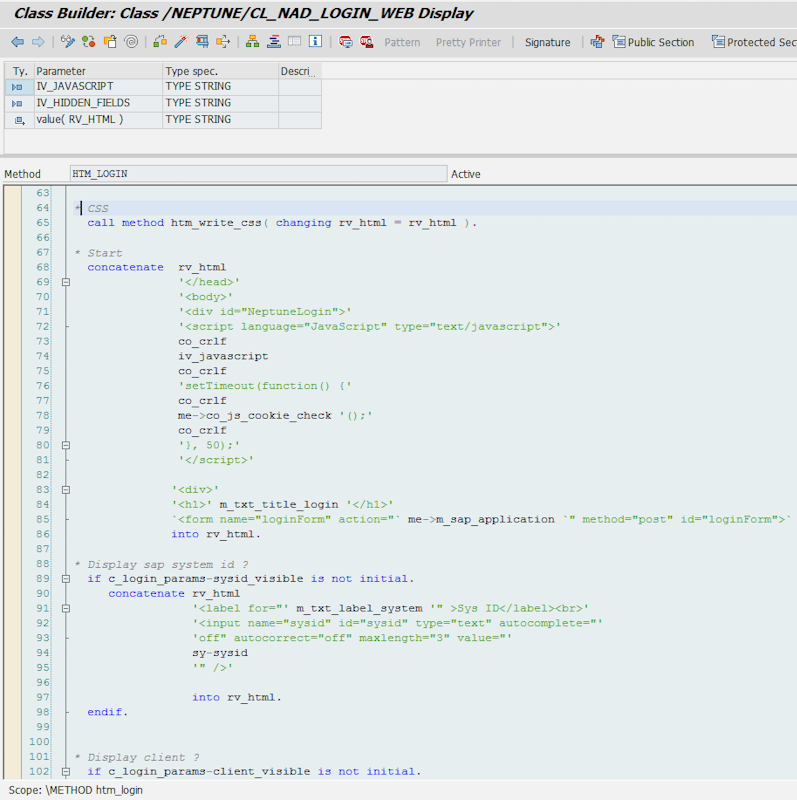The width and height of the screenshot is (797, 800).
Task: Click 'concatenate' keyword on line 68
Action: (x=126, y=267)
